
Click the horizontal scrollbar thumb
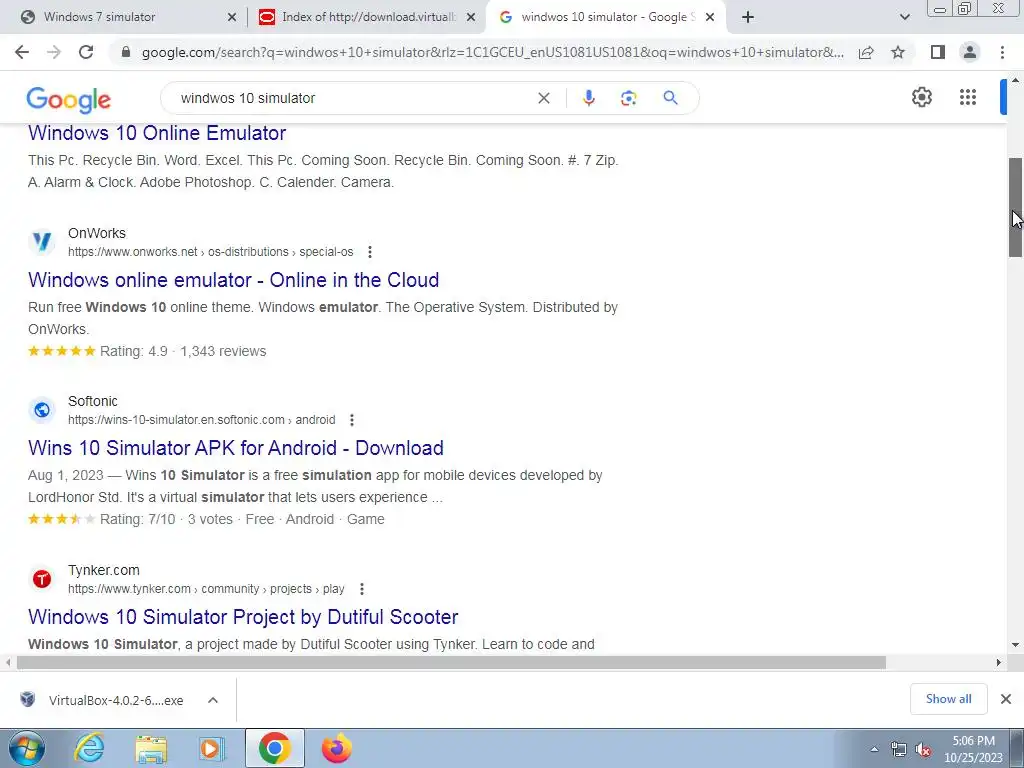coord(451,662)
